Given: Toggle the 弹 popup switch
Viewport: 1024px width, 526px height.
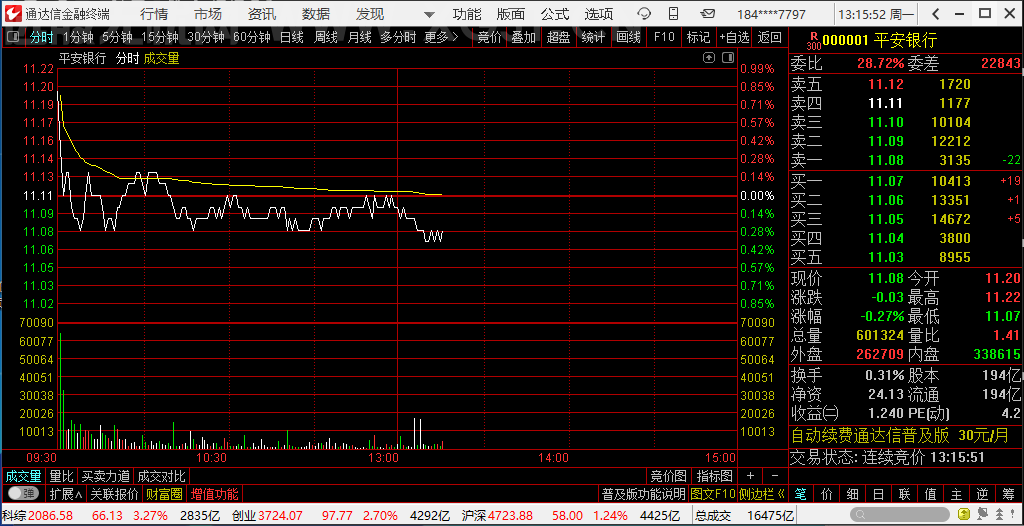Looking at the screenshot, I should 23,493.
